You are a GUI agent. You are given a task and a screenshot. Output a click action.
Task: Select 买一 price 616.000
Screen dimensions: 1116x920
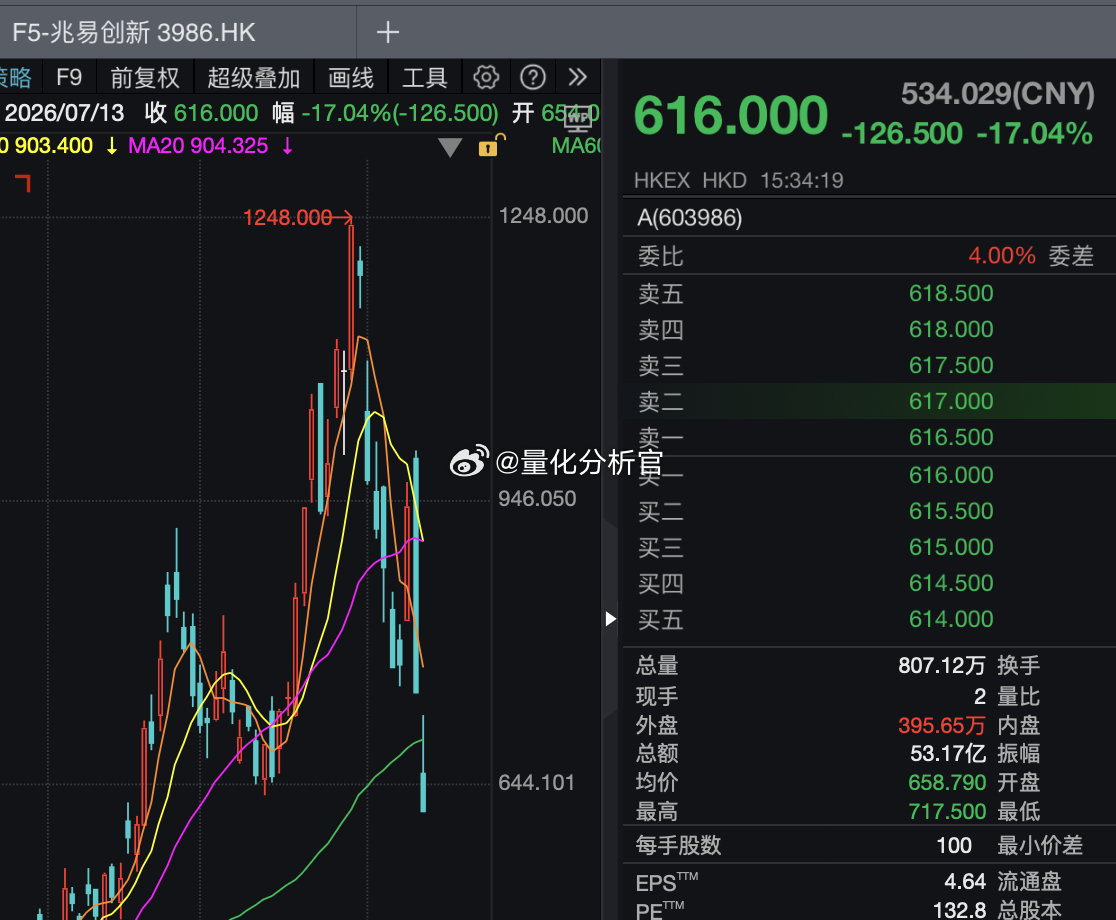click(x=950, y=475)
